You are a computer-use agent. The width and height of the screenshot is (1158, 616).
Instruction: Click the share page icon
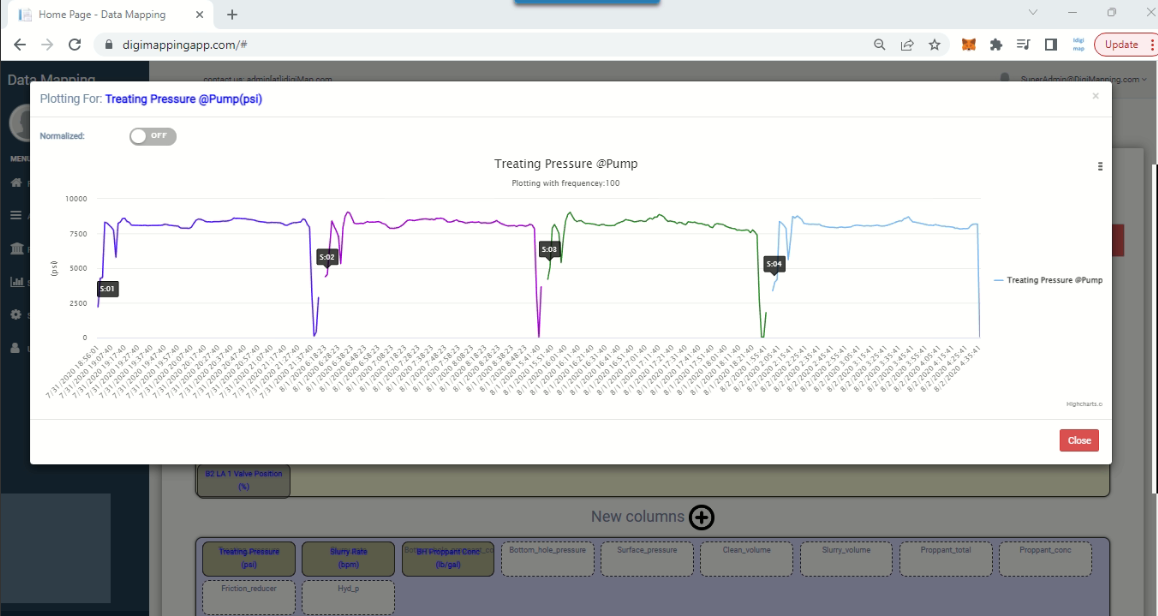(907, 45)
